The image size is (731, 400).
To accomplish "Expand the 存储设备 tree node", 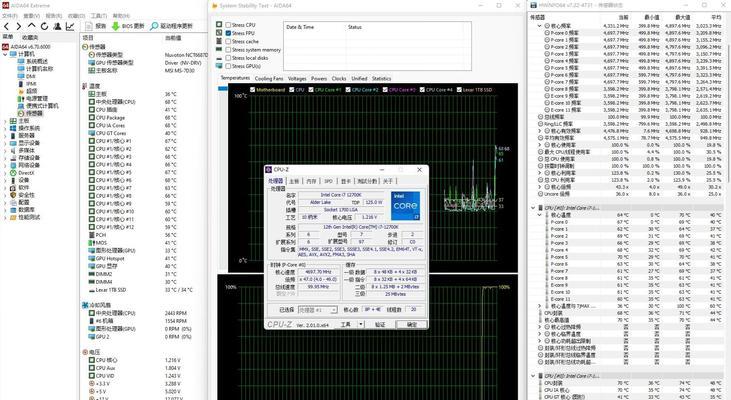I will pos(6,158).
